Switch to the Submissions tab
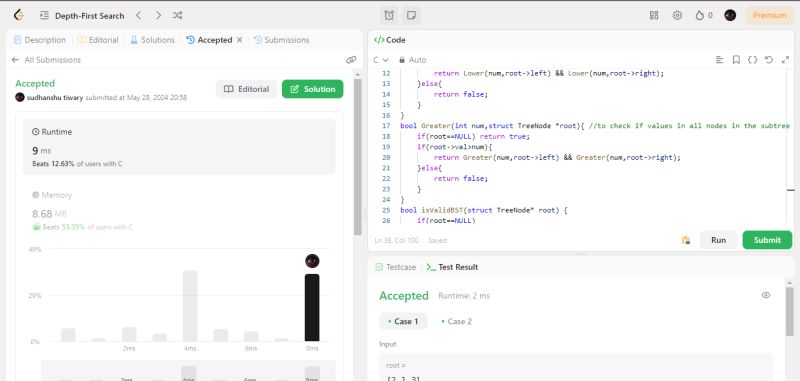This screenshot has width=800, height=381. point(281,40)
